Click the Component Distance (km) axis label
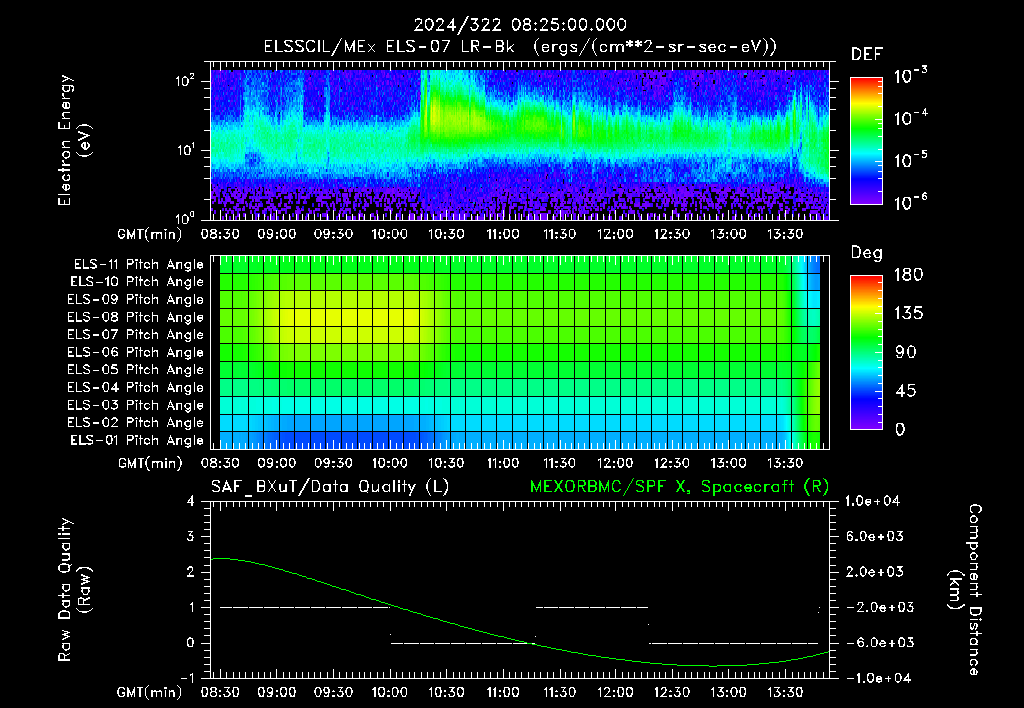Image resolution: width=1024 pixels, height=708 pixels. tap(965, 589)
